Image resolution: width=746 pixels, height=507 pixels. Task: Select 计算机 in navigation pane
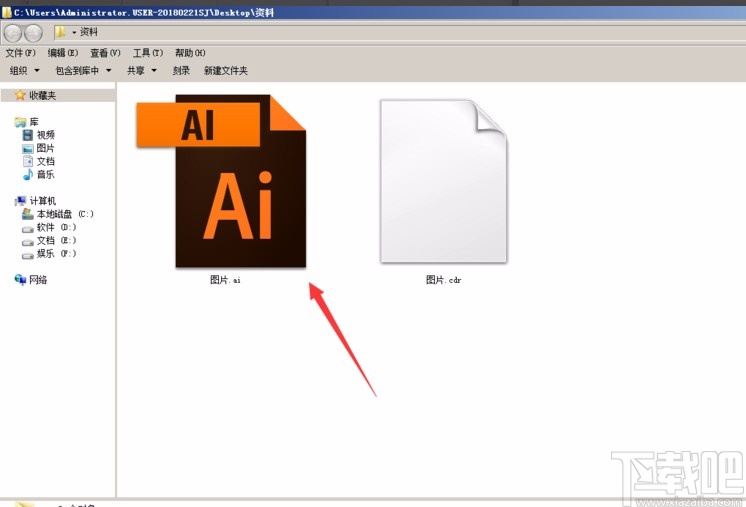[x=42, y=201]
